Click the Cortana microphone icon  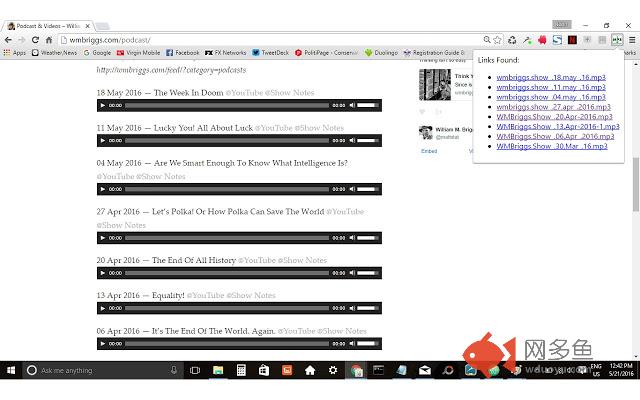[x=172, y=370]
